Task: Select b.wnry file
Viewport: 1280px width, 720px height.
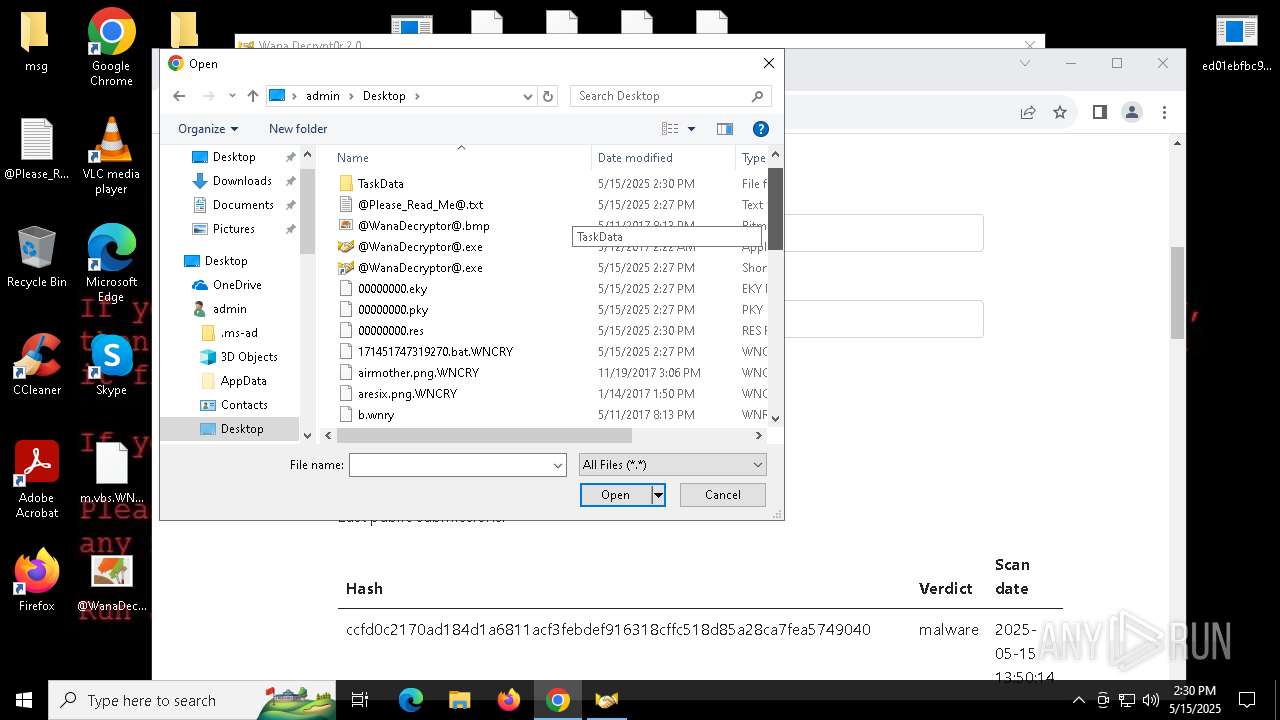Action: tap(376, 415)
